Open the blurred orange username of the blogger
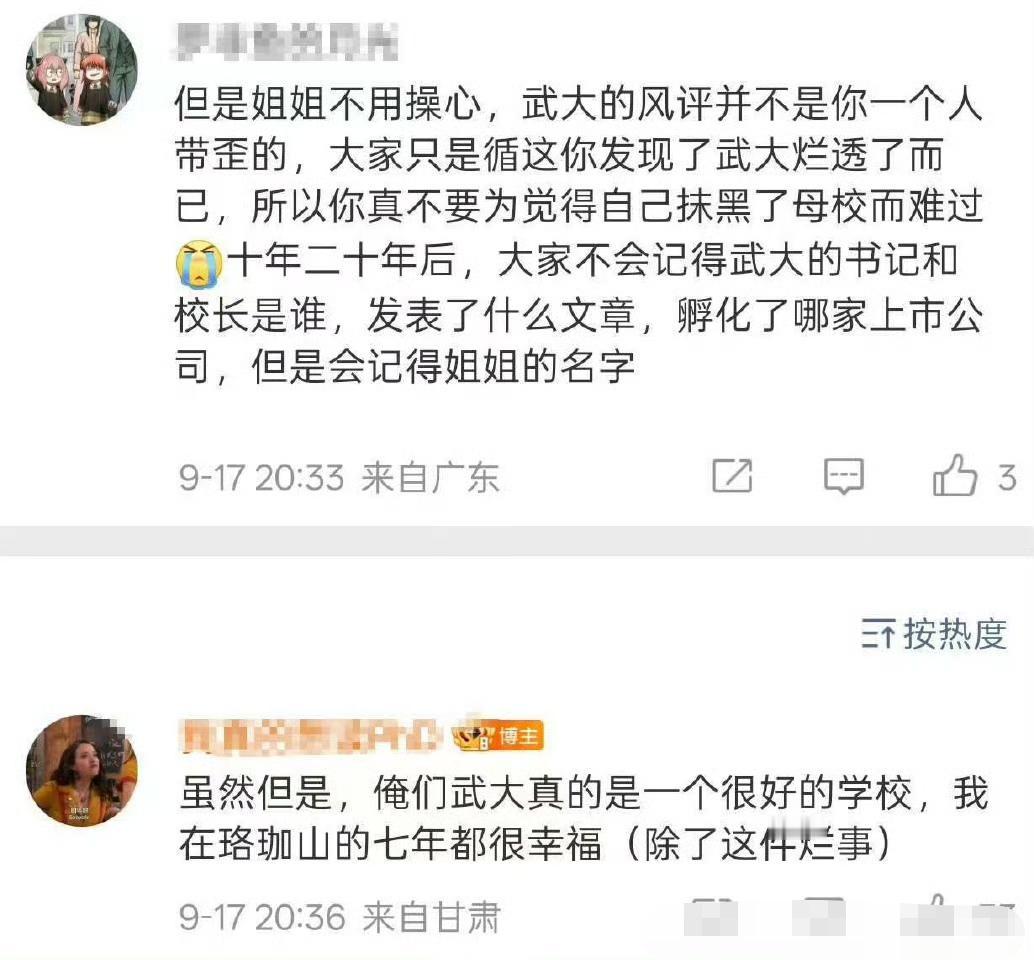Viewport: 1034px width, 960px height. coord(312,736)
